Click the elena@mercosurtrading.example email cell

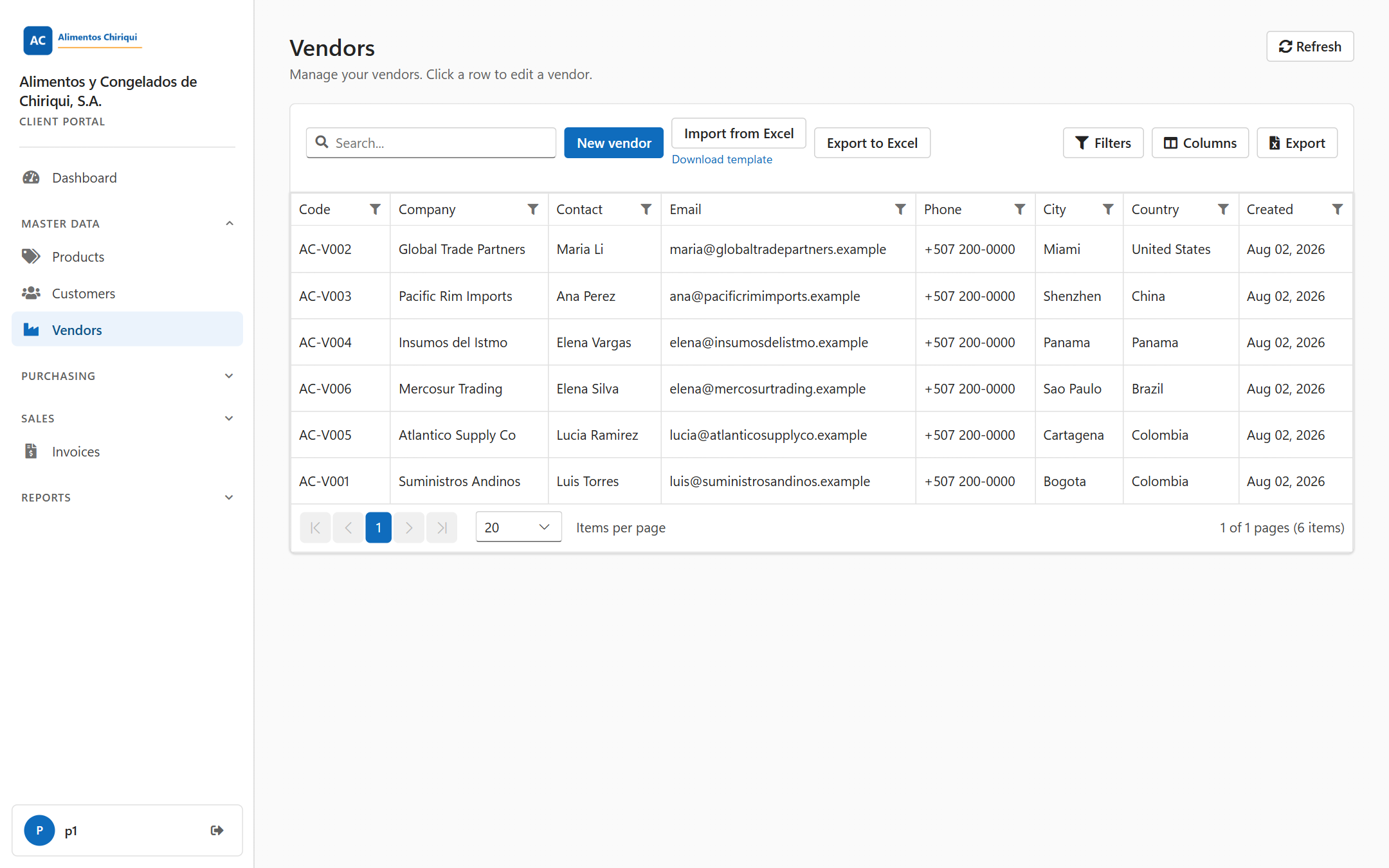coord(788,388)
